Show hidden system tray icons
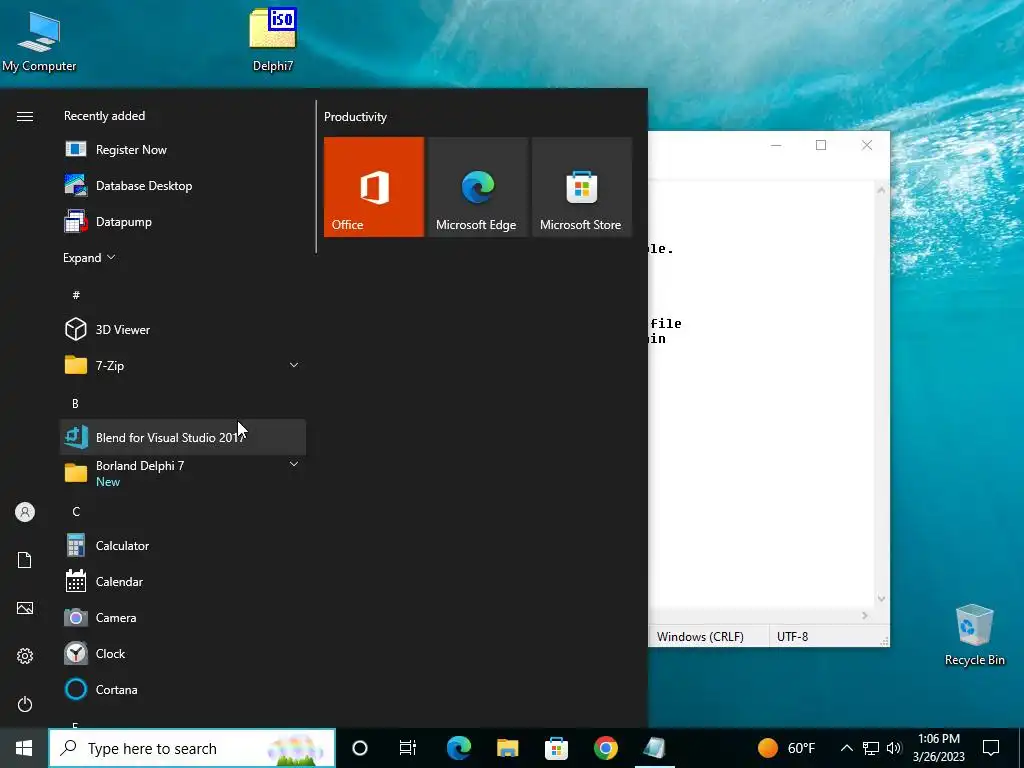 pyautogui.click(x=846, y=748)
